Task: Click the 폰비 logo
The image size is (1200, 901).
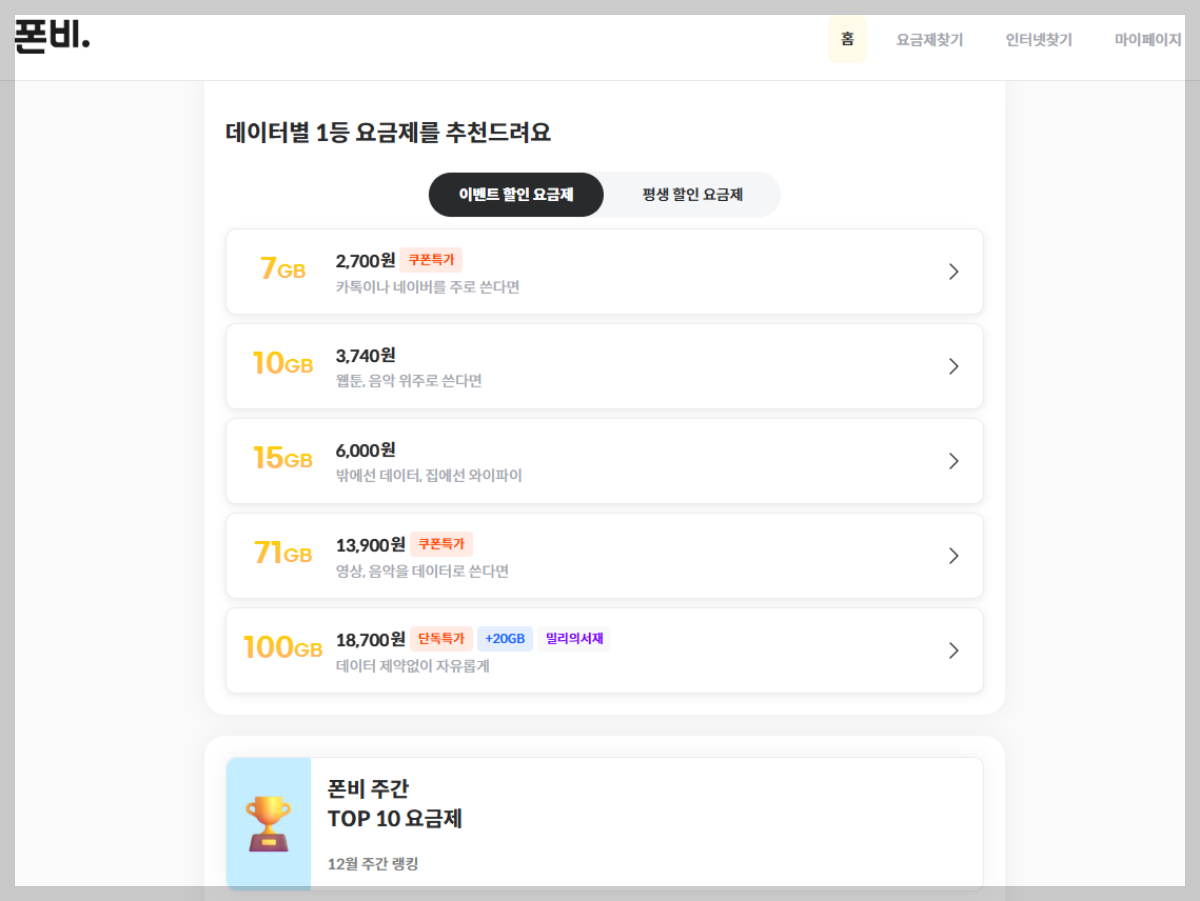Action: 52,37
